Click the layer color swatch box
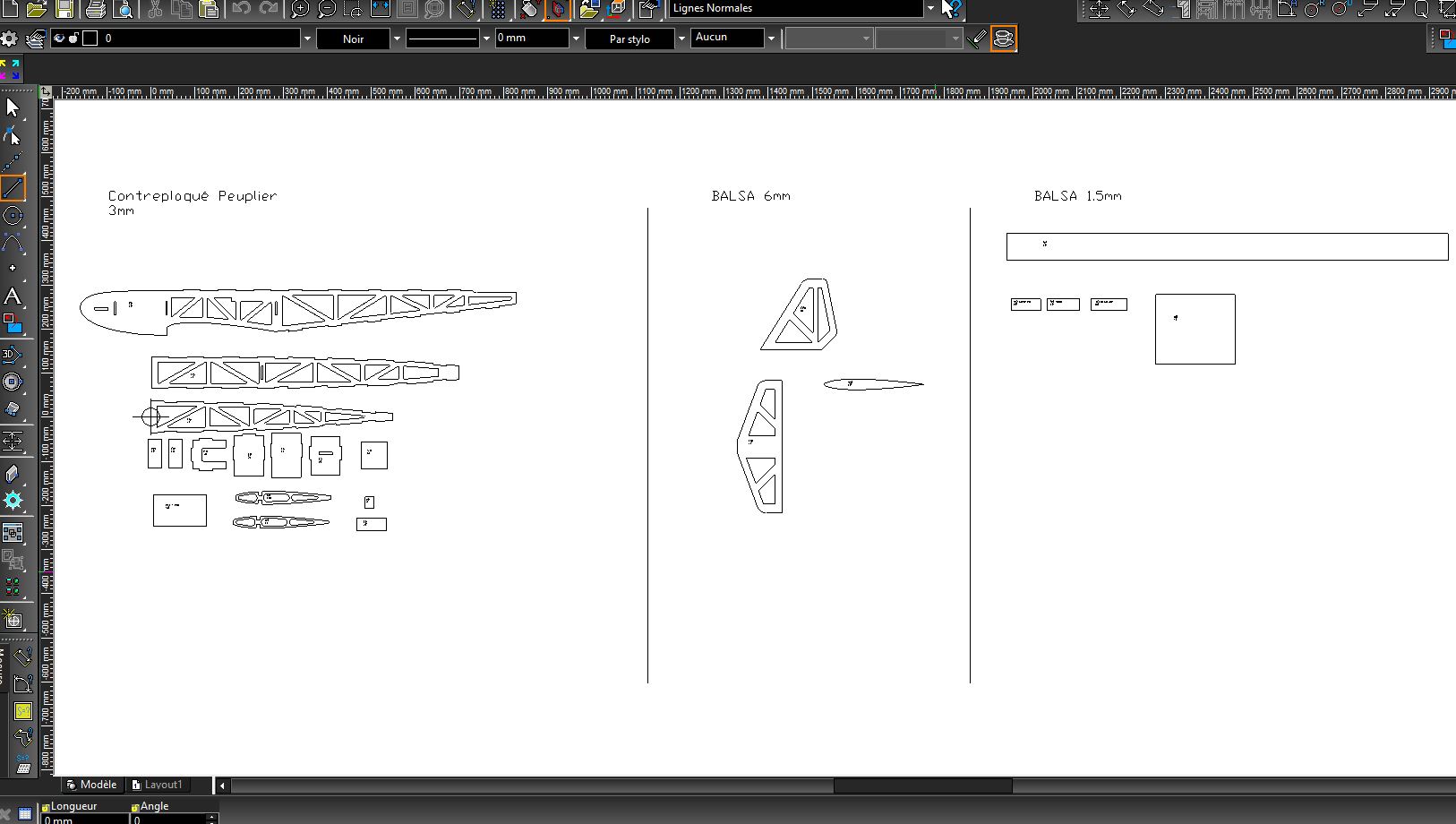The height and width of the screenshot is (824, 1456). click(x=90, y=39)
